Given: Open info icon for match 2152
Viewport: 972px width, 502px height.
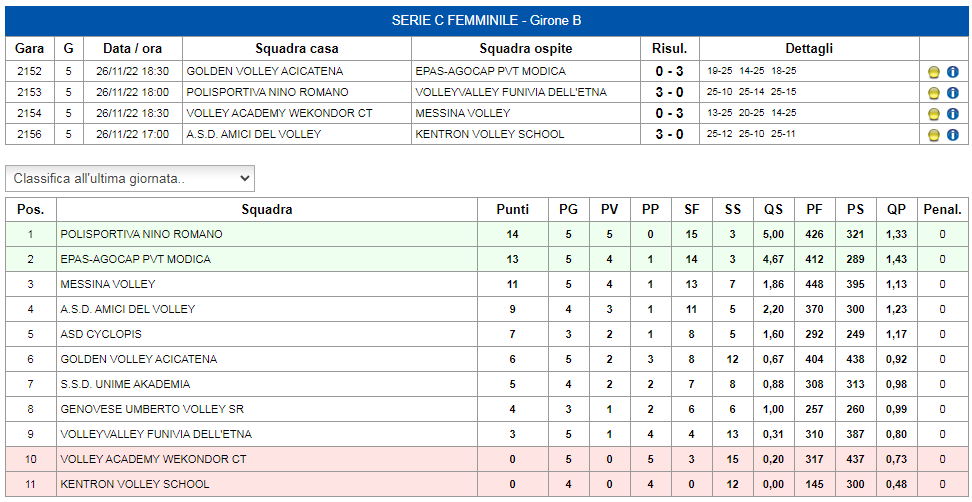Looking at the screenshot, I should point(953,72).
